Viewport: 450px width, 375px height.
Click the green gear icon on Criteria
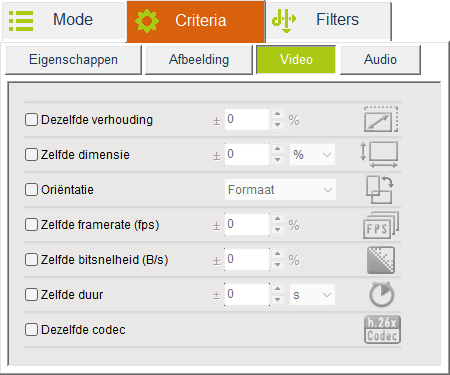tap(147, 21)
